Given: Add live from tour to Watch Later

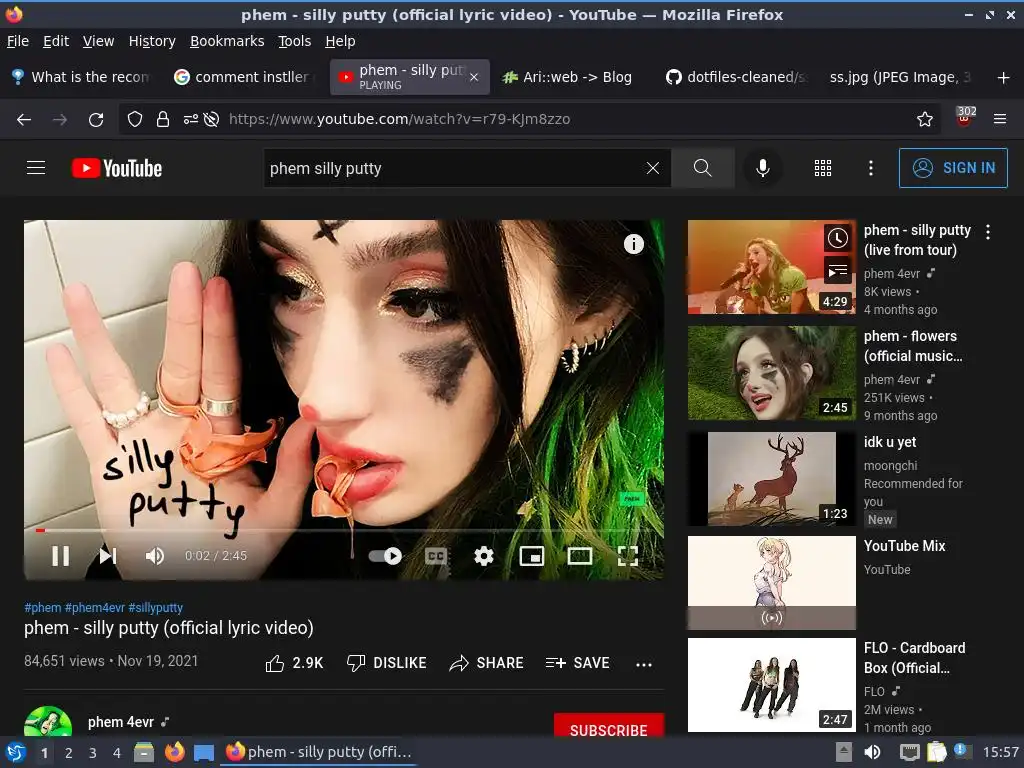Looking at the screenshot, I should pos(838,238).
